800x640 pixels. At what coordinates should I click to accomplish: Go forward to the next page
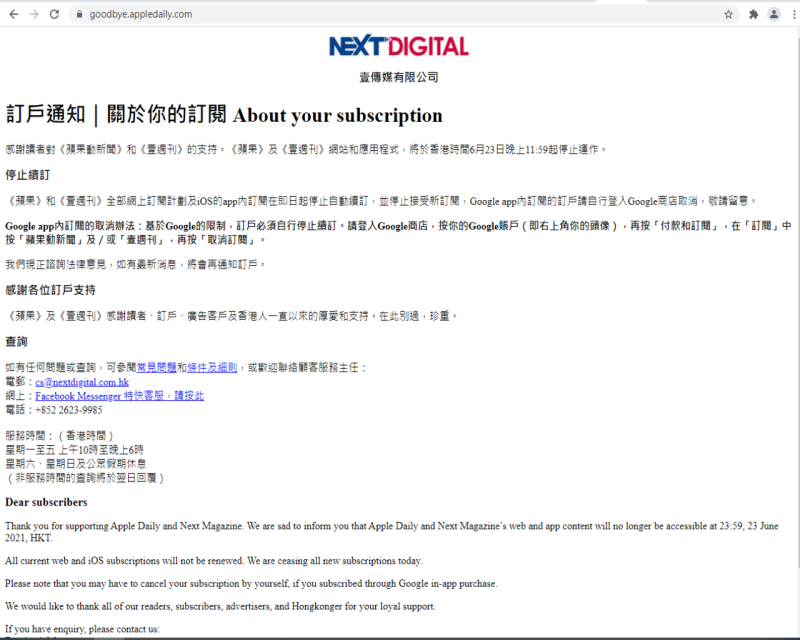(34, 14)
